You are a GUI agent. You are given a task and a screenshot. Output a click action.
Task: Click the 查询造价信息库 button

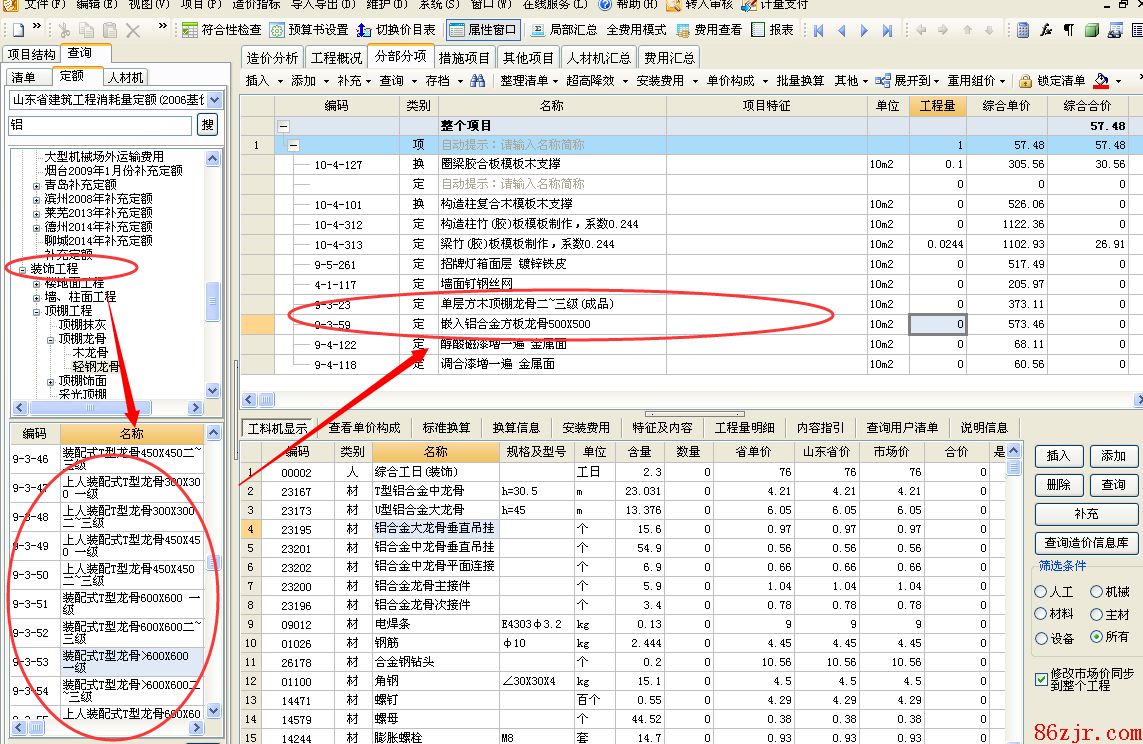[1086, 543]
